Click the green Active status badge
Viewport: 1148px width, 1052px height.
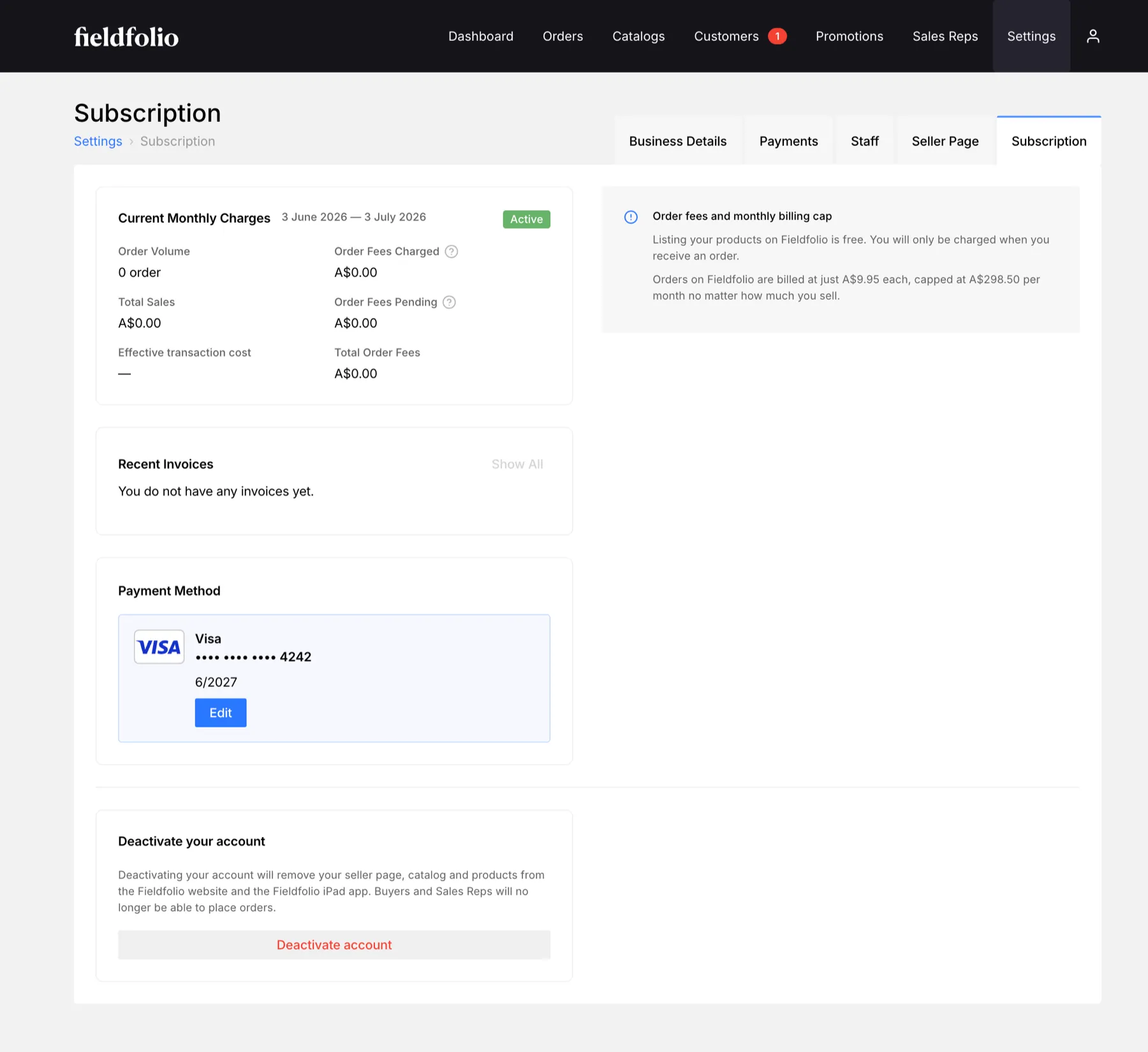point(526,219)
